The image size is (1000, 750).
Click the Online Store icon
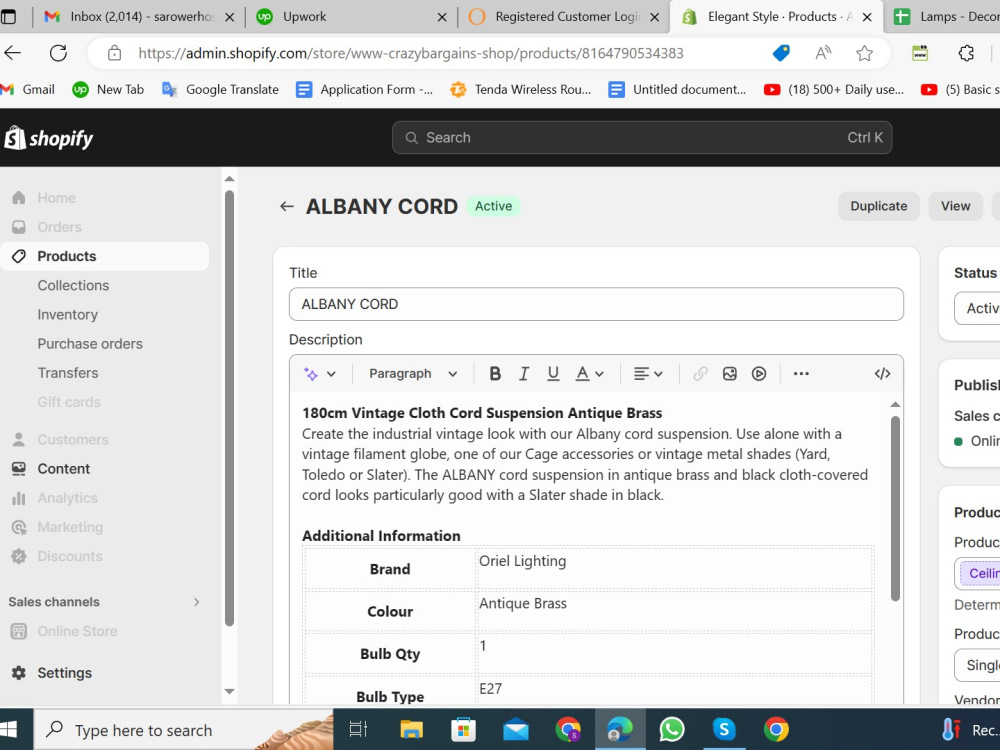pyautogui.click(x=19, y=631)
